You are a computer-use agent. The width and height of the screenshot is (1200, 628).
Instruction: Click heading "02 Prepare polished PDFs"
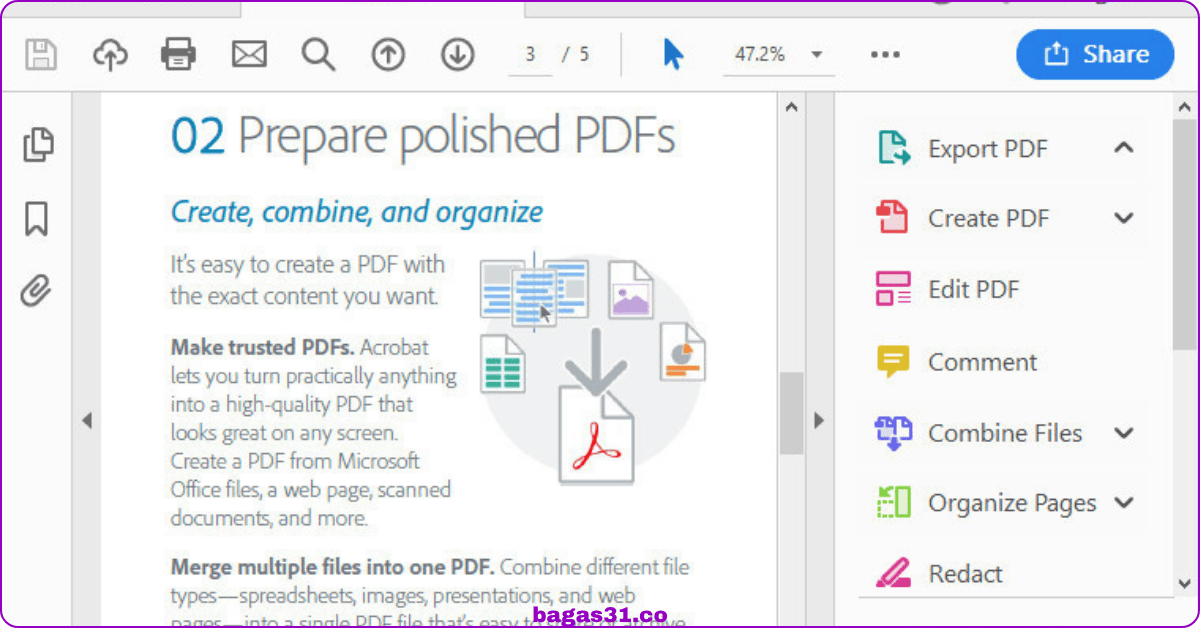(423, 136)
